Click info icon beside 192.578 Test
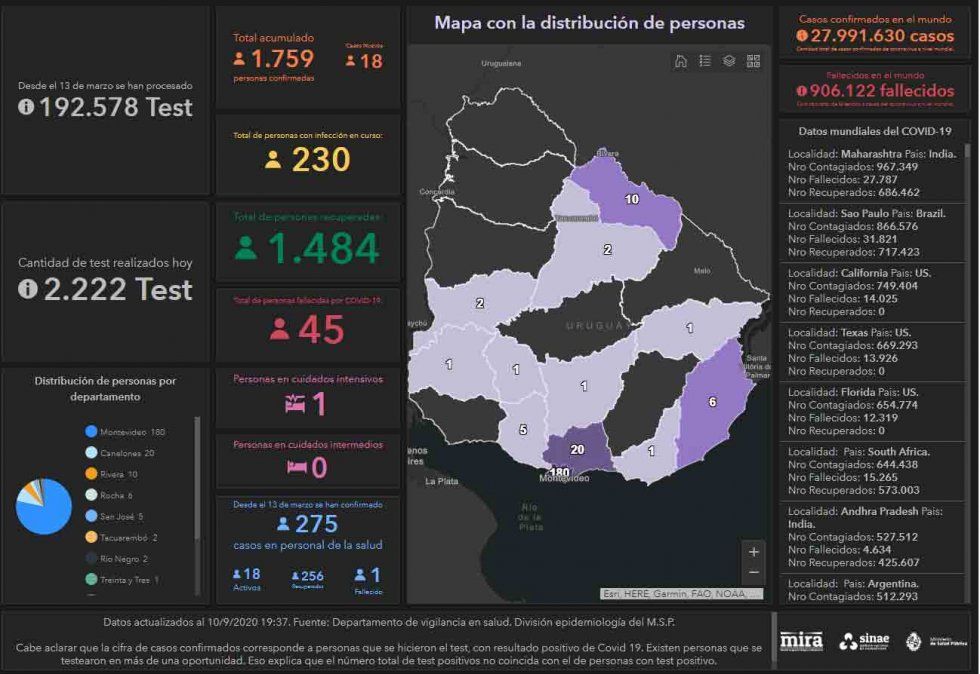Viewport: 980px width, 674px height. pyautogui.click(x=26, y=107)
